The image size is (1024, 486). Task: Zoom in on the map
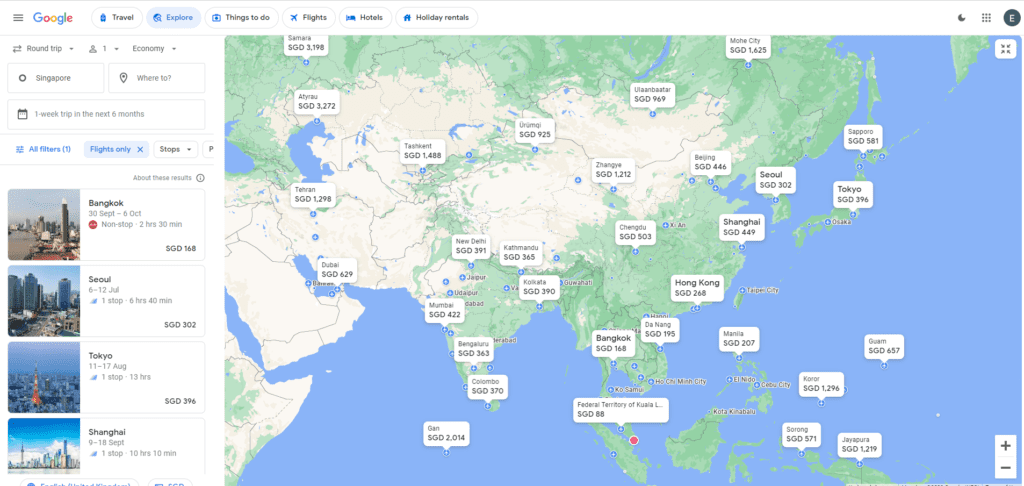pos(1005,446)
